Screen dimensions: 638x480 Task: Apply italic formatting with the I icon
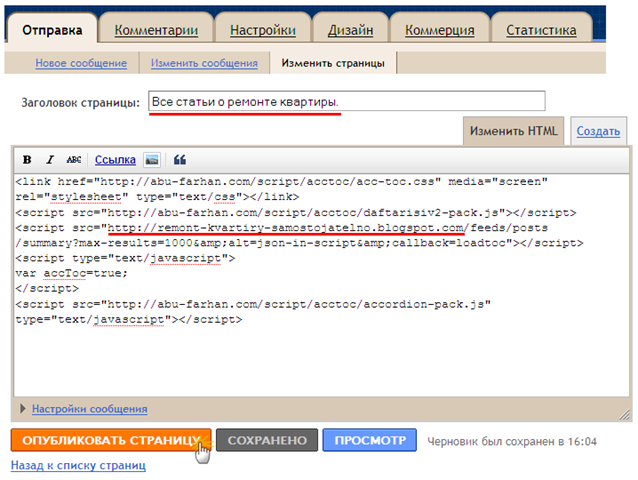(50, 160)
